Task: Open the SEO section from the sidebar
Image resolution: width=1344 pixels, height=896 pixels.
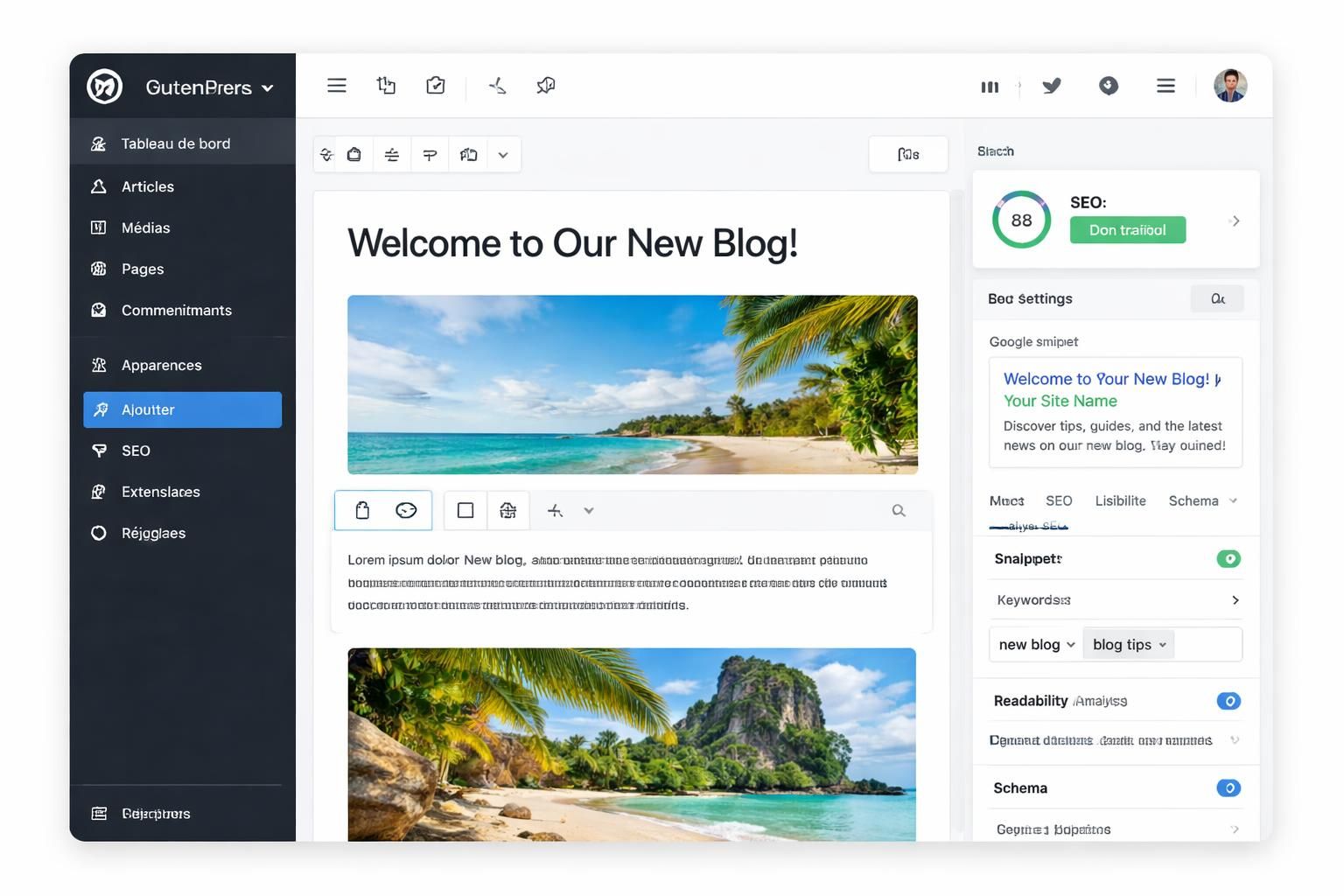Action: tap(136, 451)
